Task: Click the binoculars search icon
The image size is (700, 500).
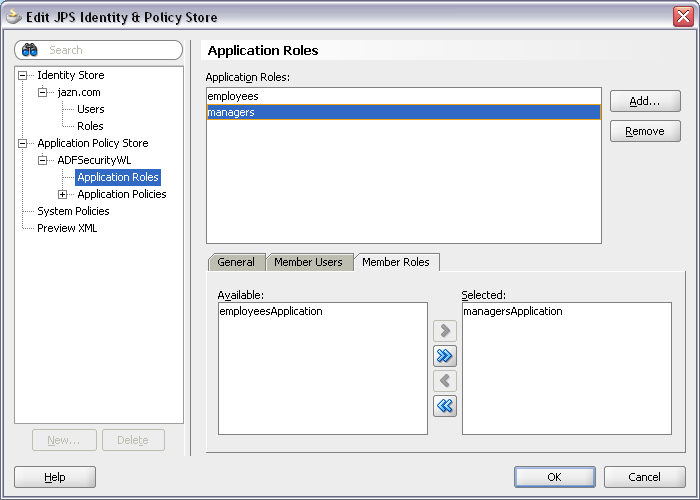Action: 29,50
